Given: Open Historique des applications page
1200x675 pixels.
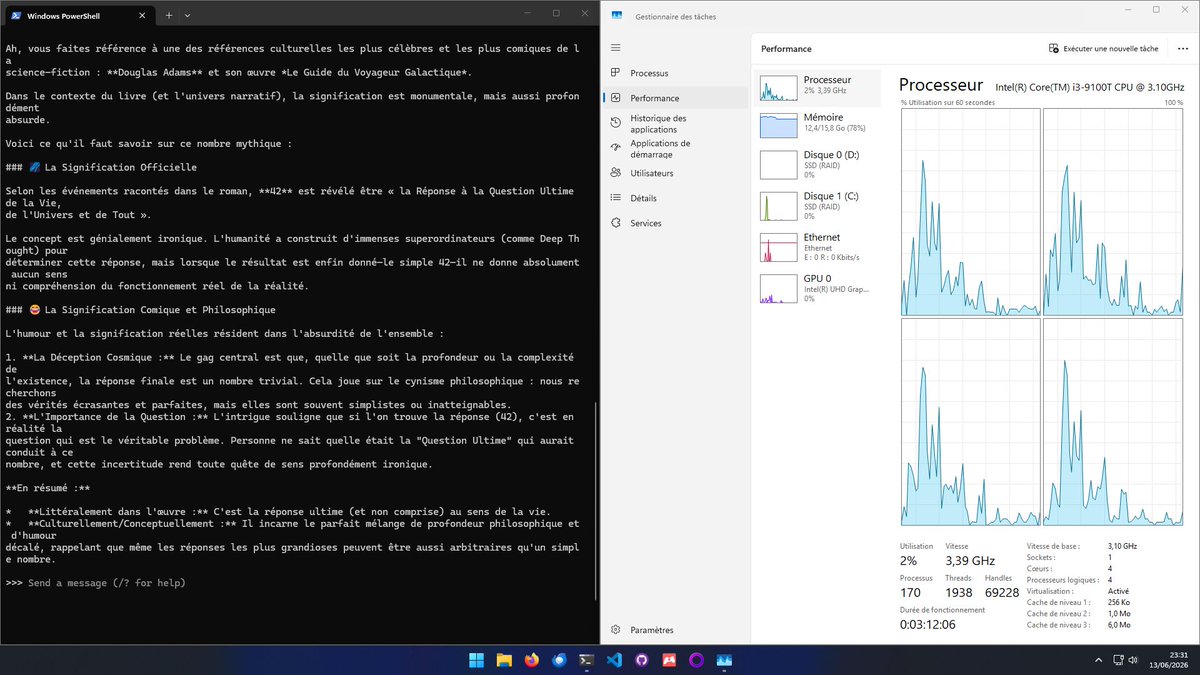Looking at the screenshot, I should pyautogui.click(x=675, y=123).
